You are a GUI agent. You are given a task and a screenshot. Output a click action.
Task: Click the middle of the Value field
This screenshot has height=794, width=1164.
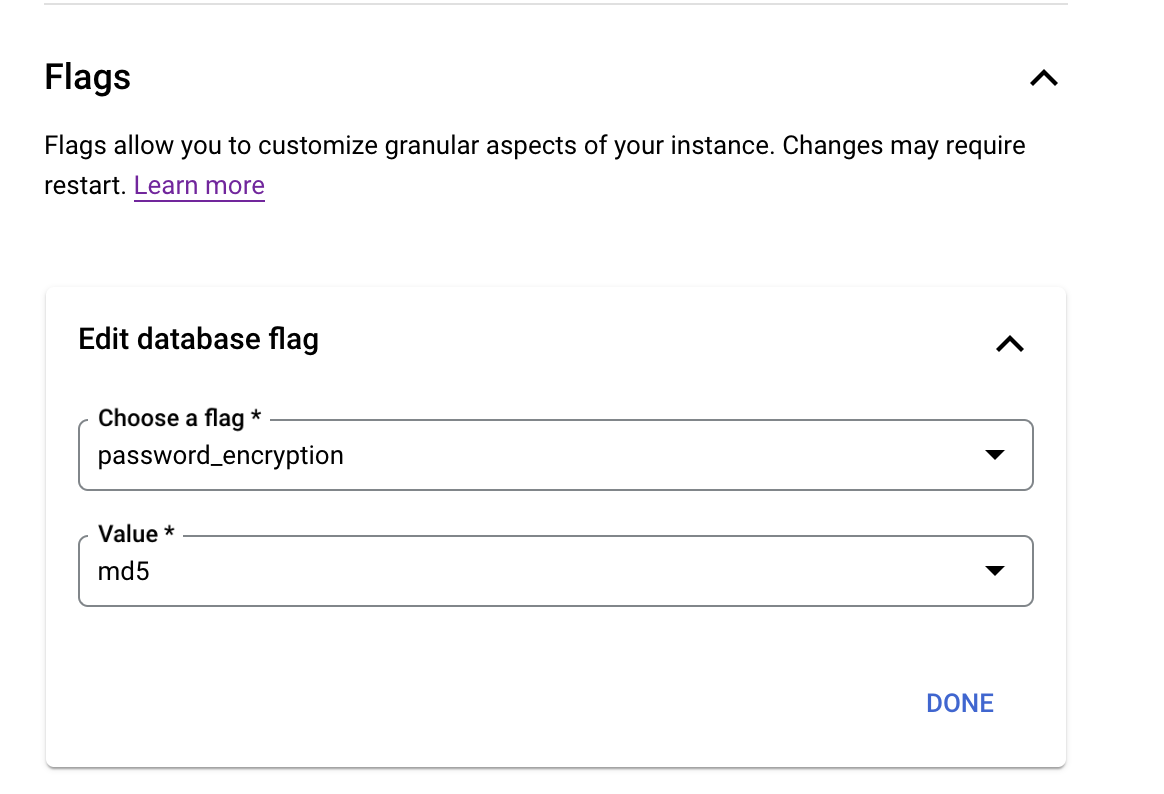tap(555, 572)
